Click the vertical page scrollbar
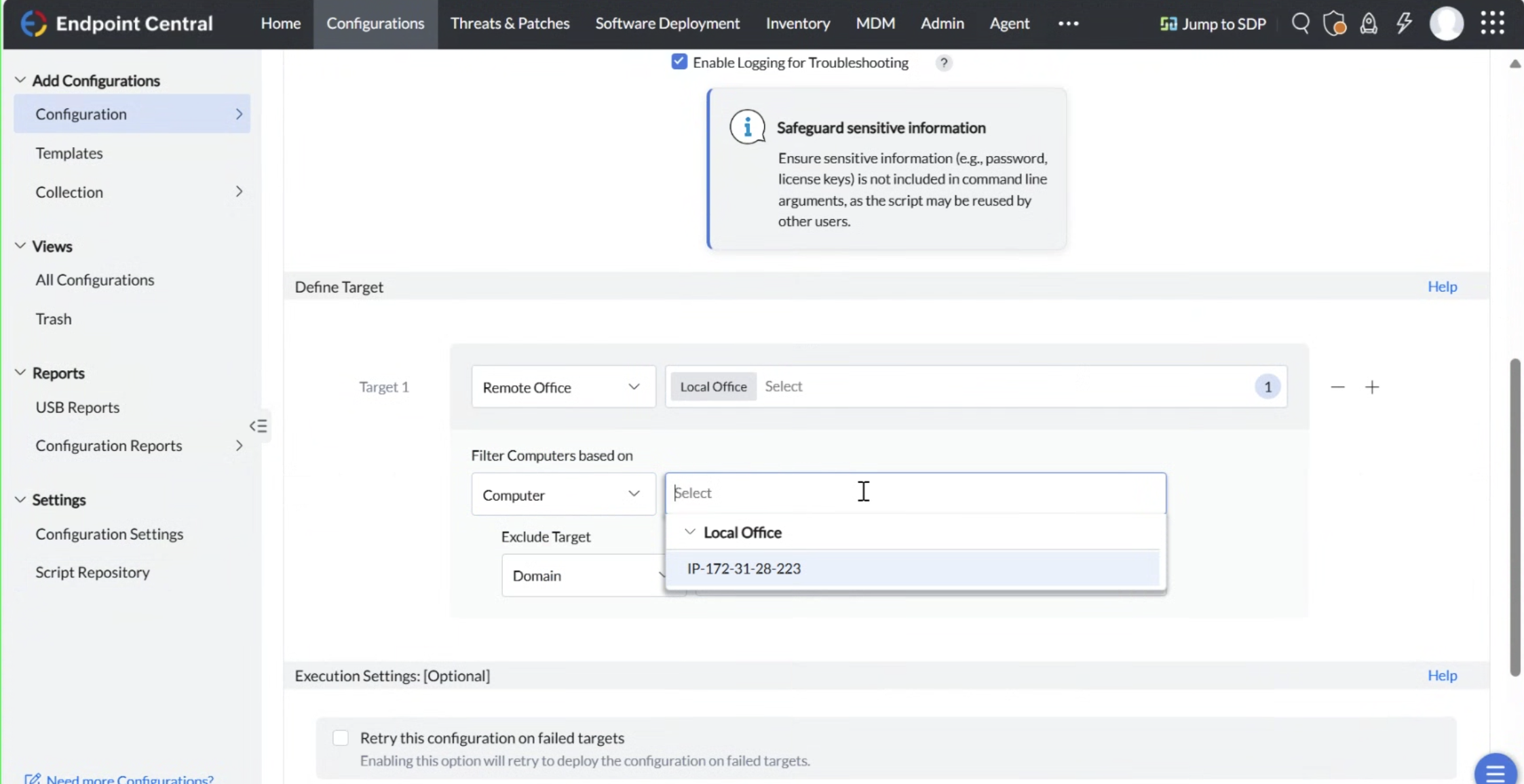This screenshot has width=1524, height=784. point(1515,515)
